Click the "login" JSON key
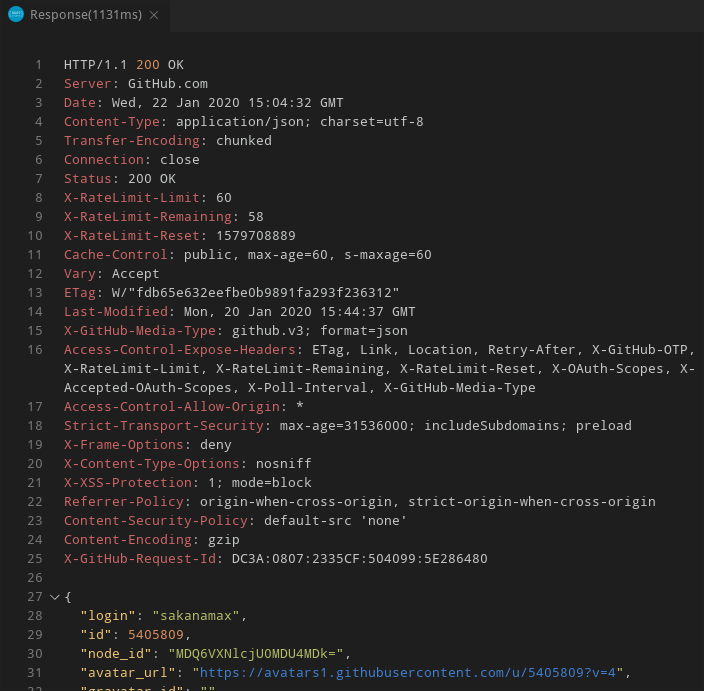The width and height of the screenshot is (704, 691). [x=108, y=616]
